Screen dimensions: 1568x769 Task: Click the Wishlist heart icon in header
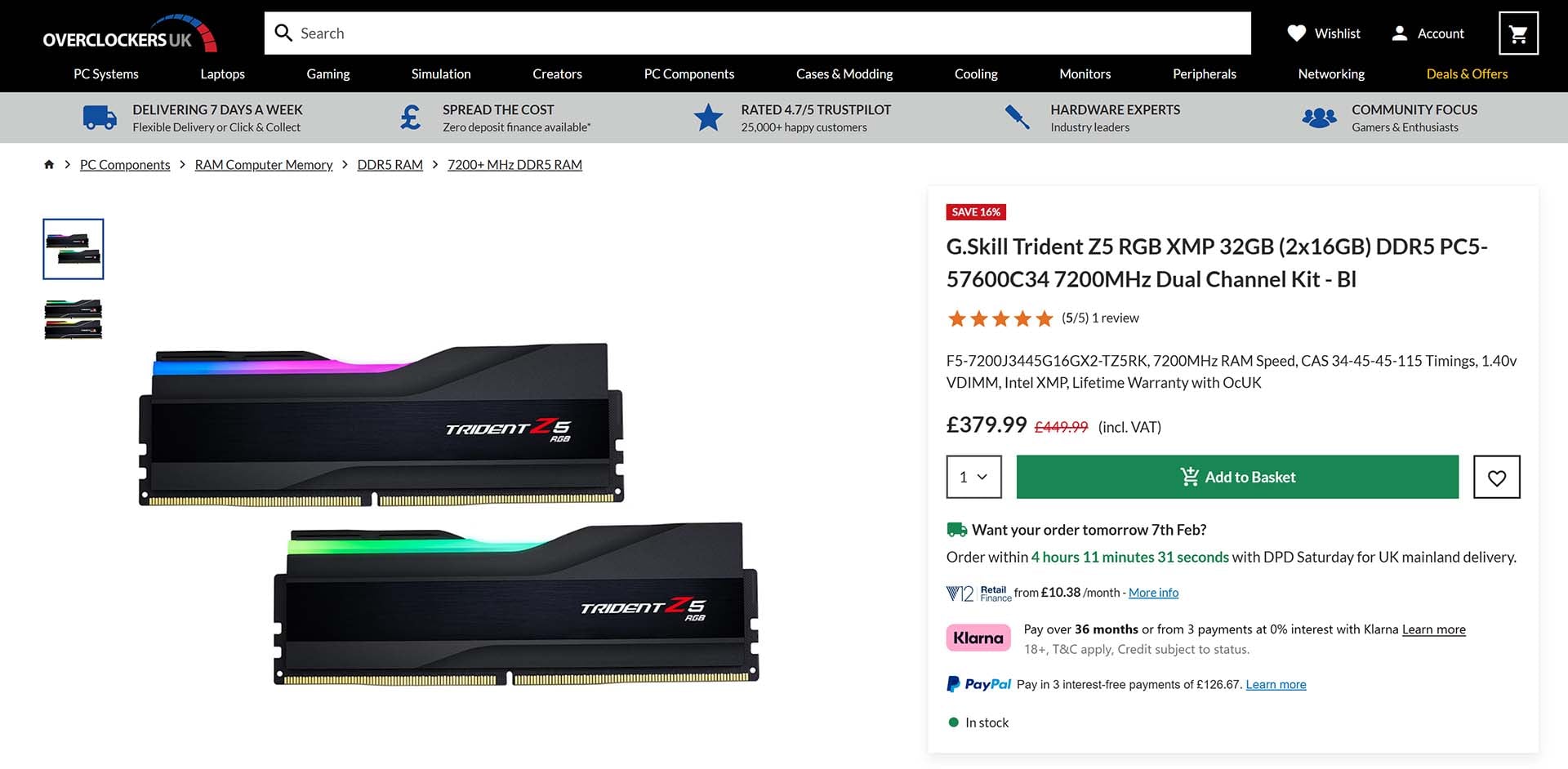(1297, 33)
